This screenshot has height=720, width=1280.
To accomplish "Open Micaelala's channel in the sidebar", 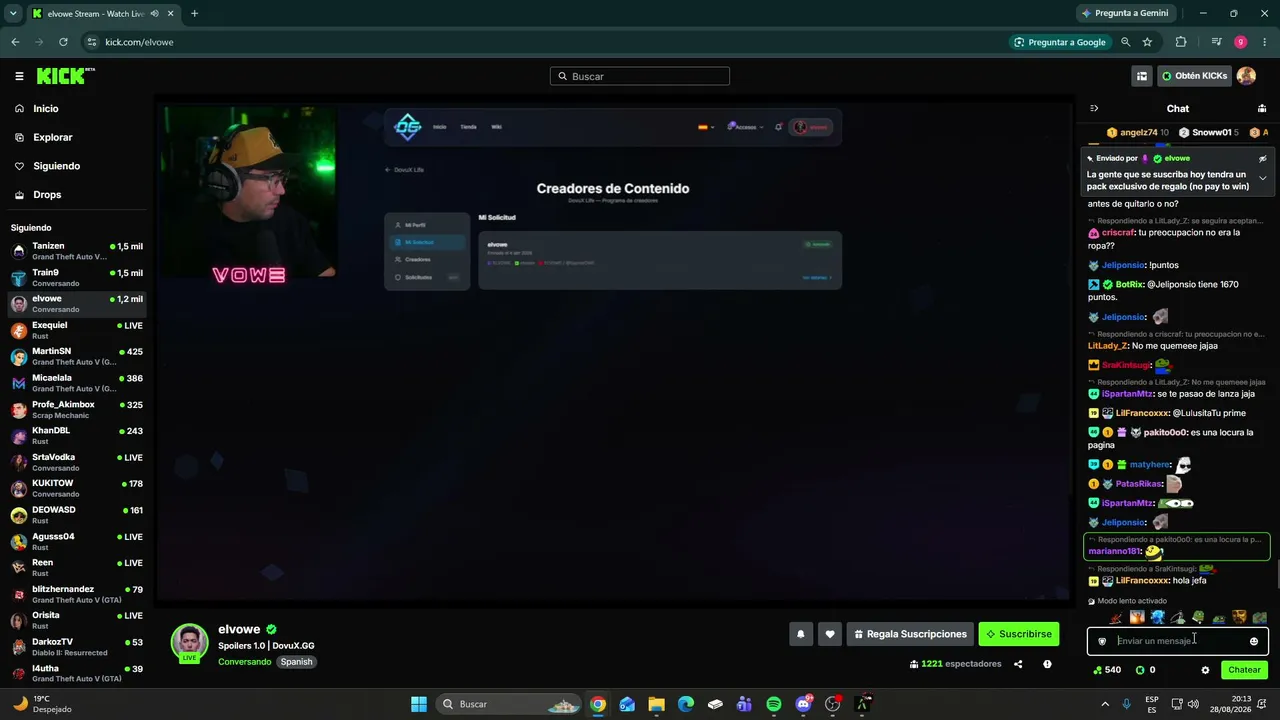I will [x=77, y=383].
